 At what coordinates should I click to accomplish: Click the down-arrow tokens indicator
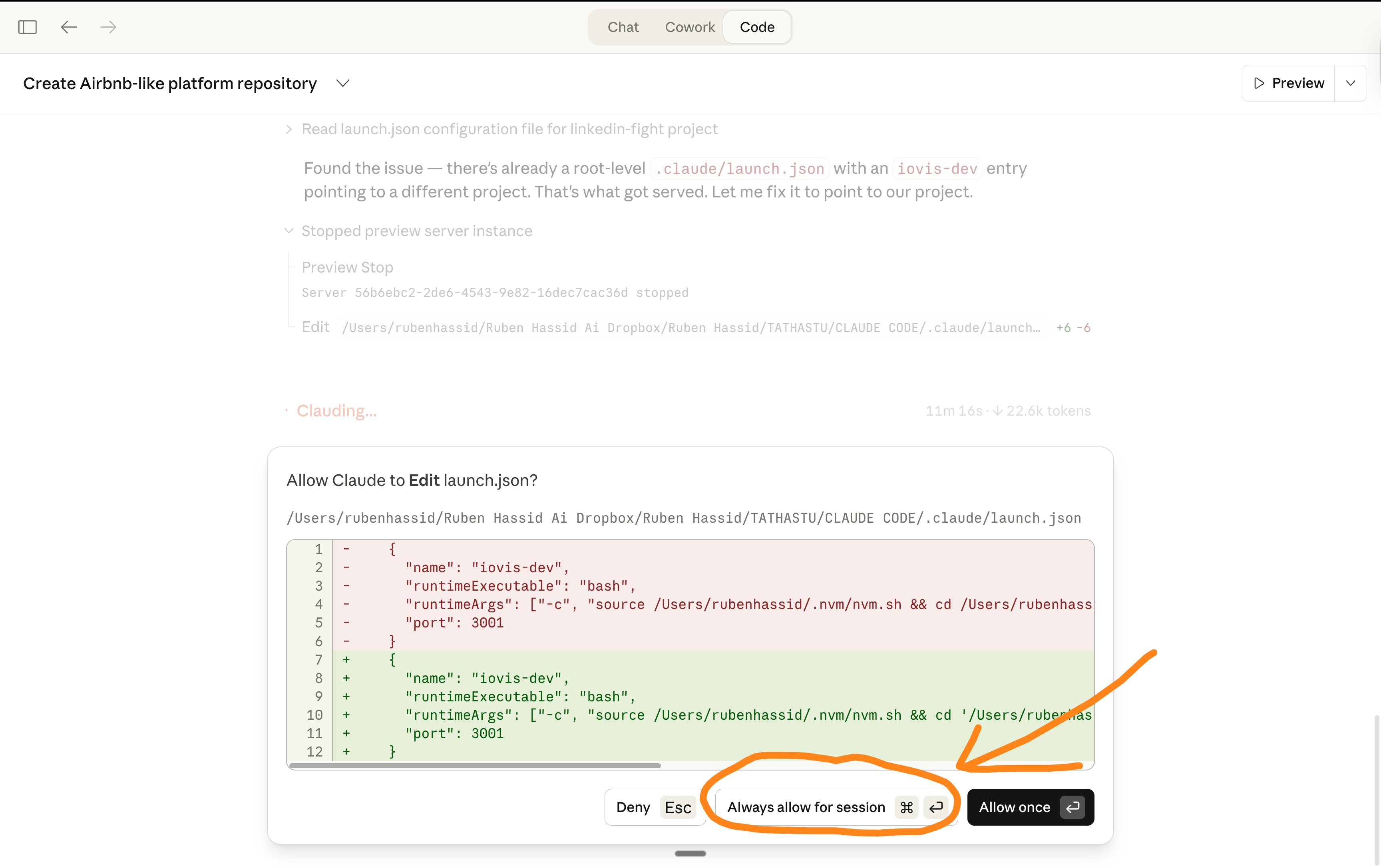click(x=998, y=411)
